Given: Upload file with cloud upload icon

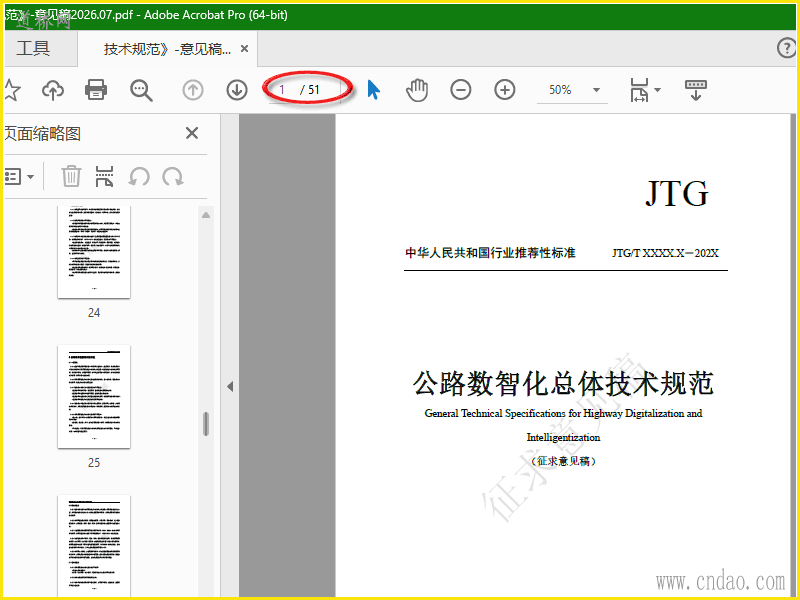Looking at the screenshot, I should point(53,90).
